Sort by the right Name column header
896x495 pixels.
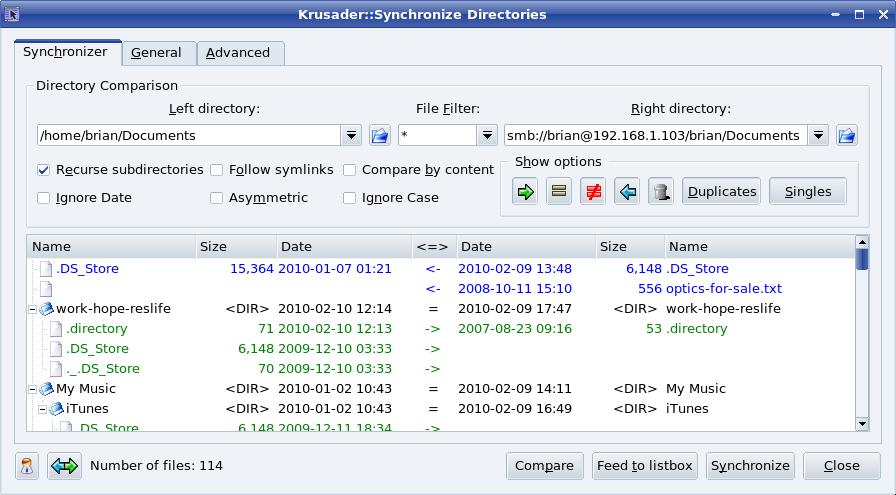pos(759,246)
